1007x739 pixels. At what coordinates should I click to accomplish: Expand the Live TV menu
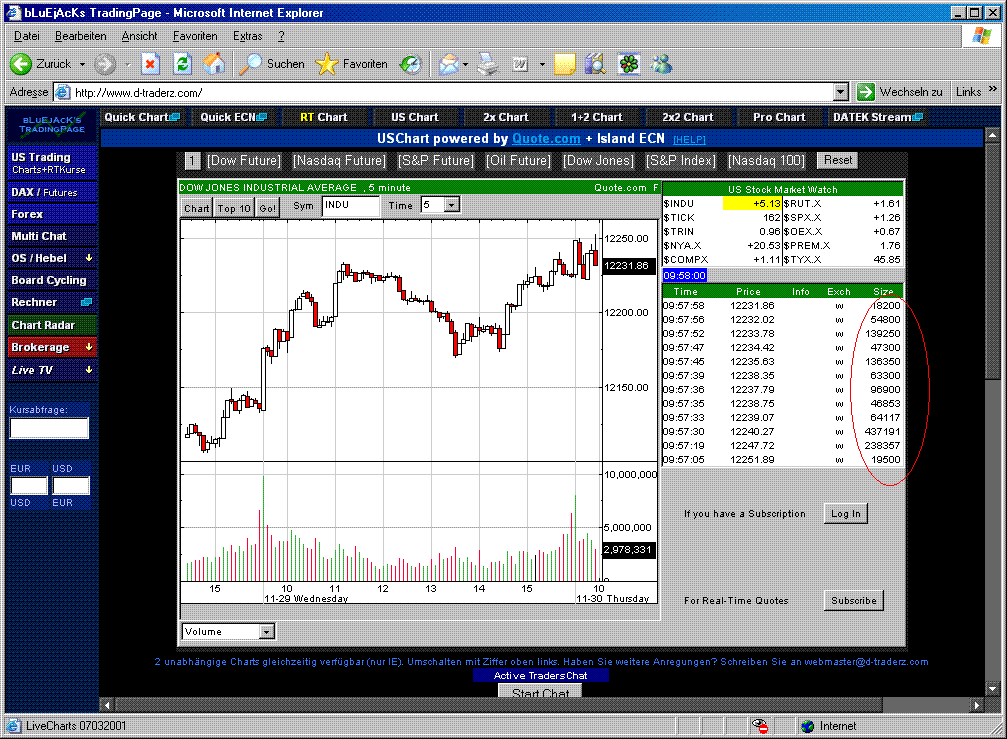pyautogui.click(x=89, y=369)
